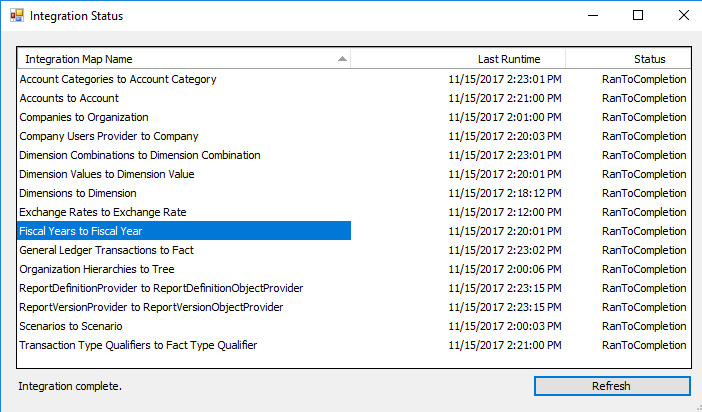702x412 pixels.
Task: Select Organization Hierarchies to Tree row
Action: pyautogui.click(x=354, y=269)
